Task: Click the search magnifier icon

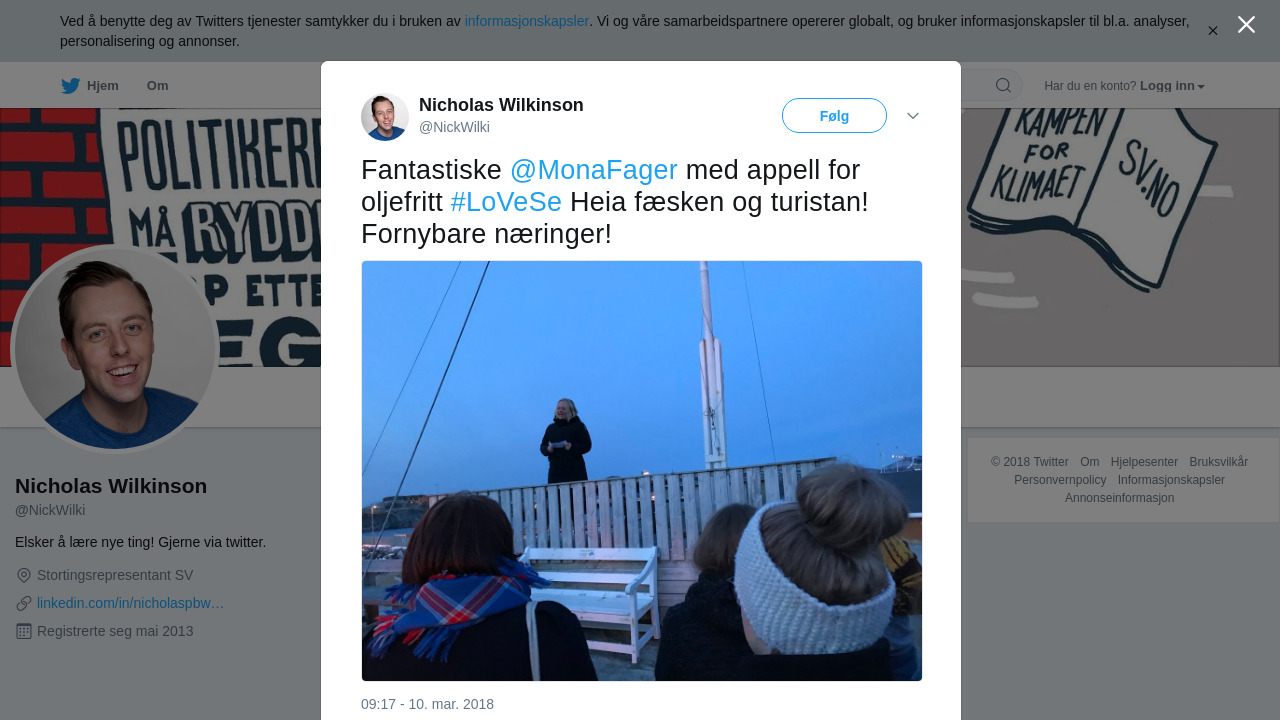Action: click(x=1003, y=86)
